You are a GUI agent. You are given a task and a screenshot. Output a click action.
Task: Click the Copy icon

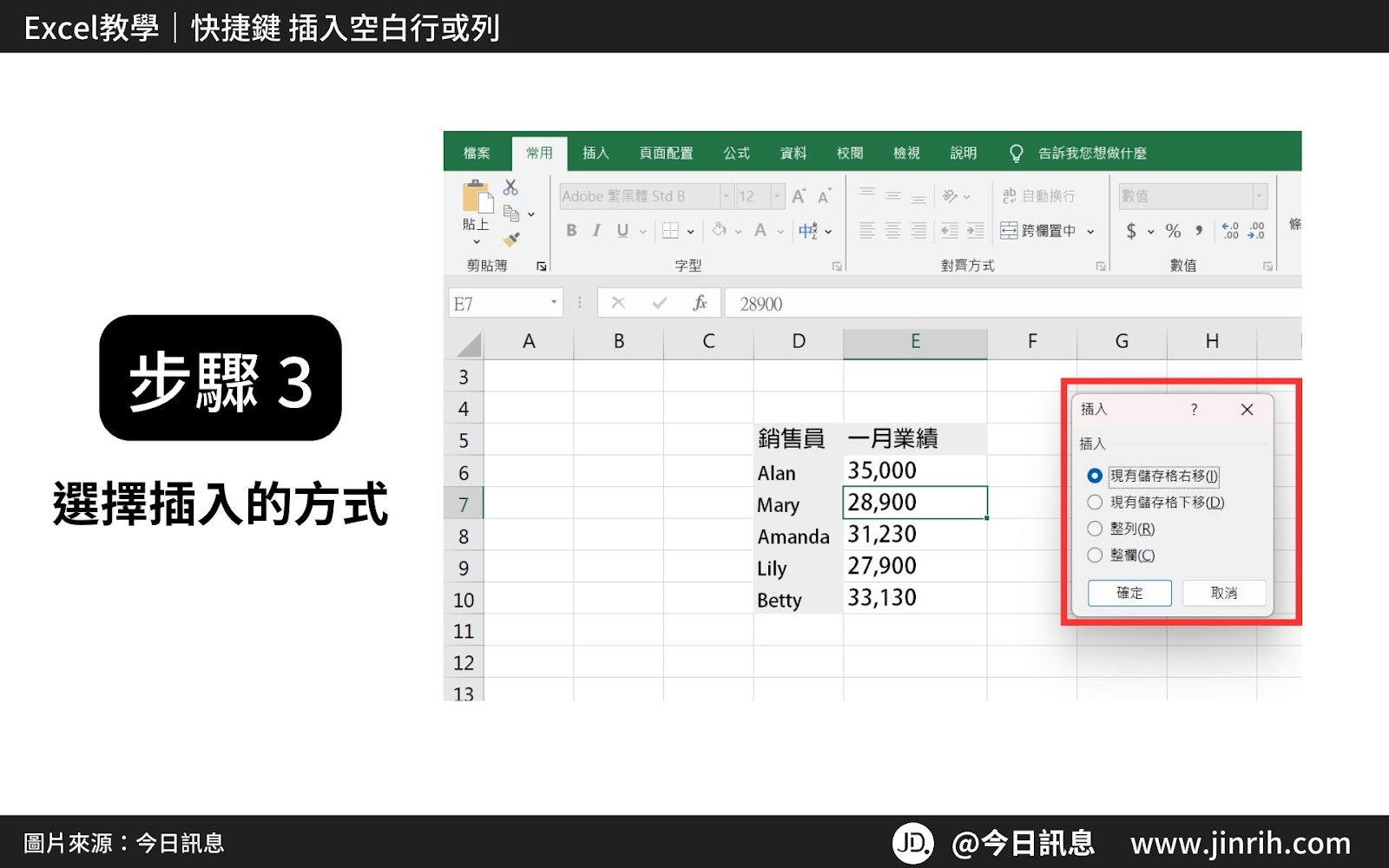(x=511, y=213)
